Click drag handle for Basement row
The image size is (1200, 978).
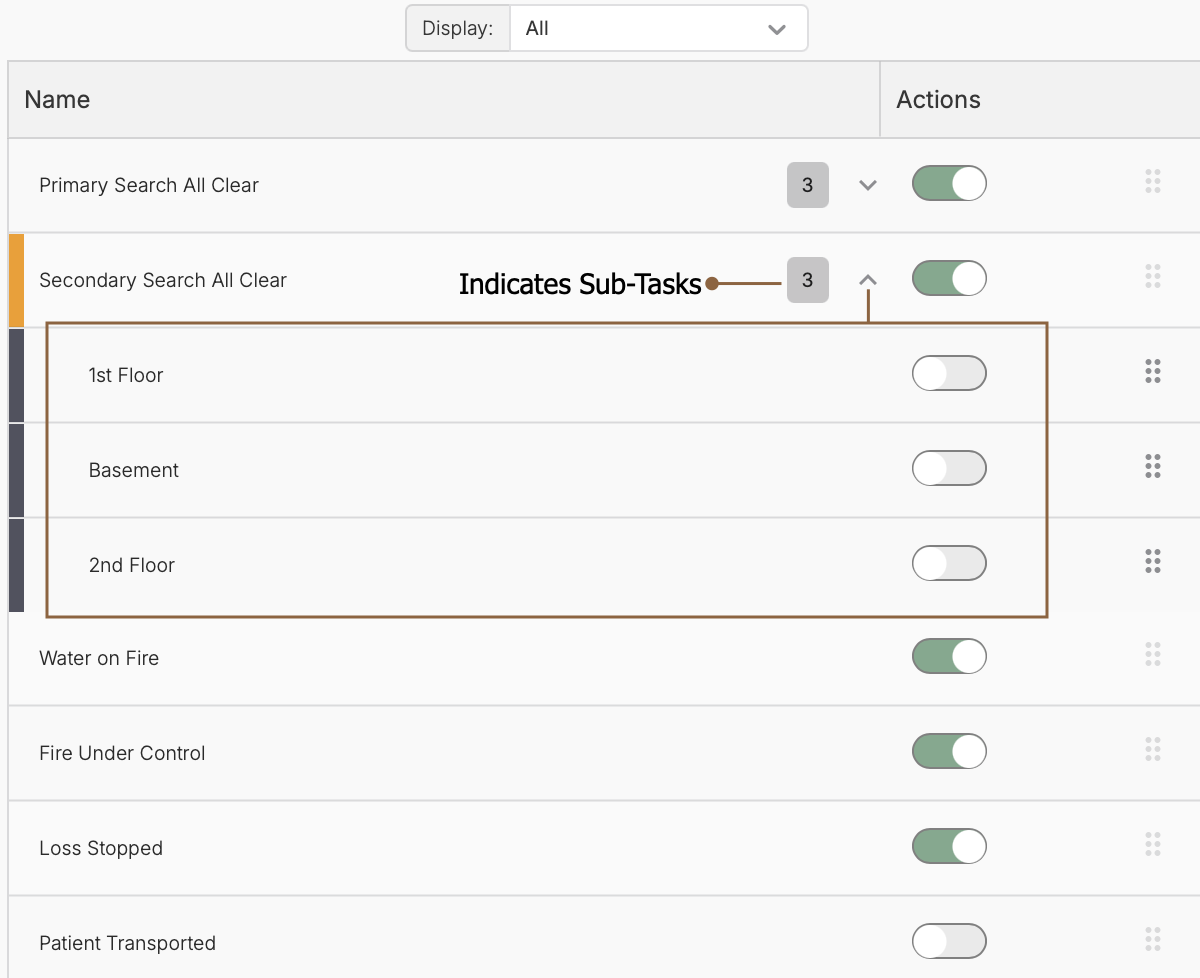[x=1152, y=466]
